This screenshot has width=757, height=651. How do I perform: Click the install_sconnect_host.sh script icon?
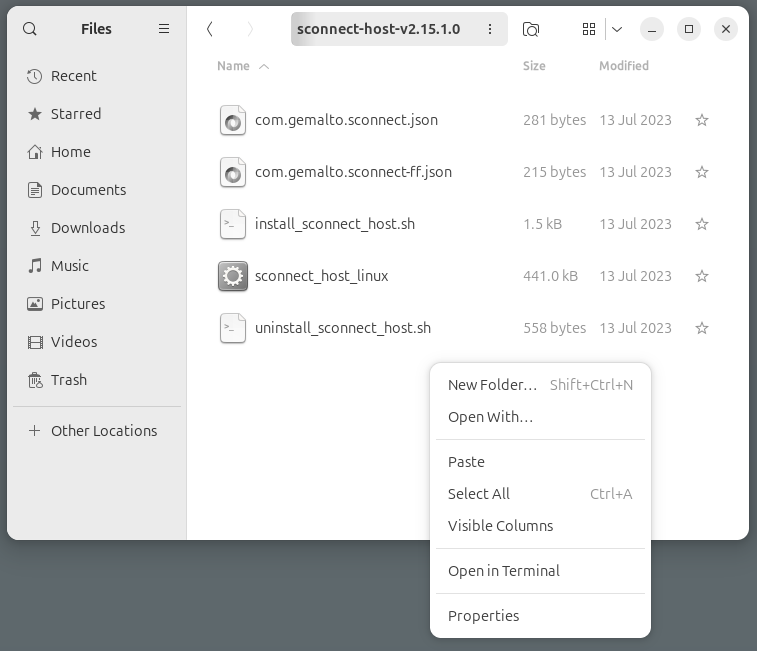(x=233, y=224)
